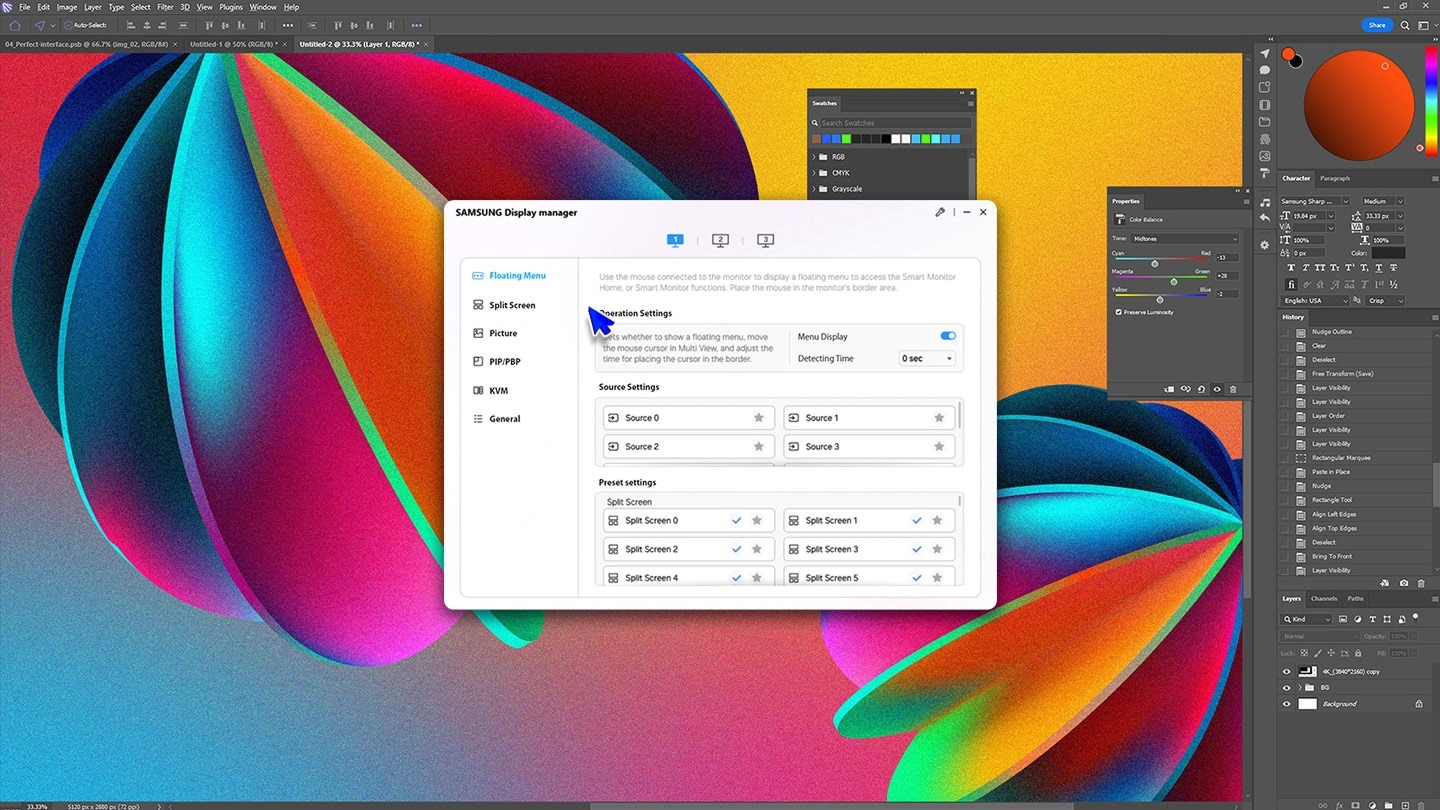Screen dimensions: 1440x810
Task: Select monitor 3 icon in Display manager
Action: (x=765, y=240)
